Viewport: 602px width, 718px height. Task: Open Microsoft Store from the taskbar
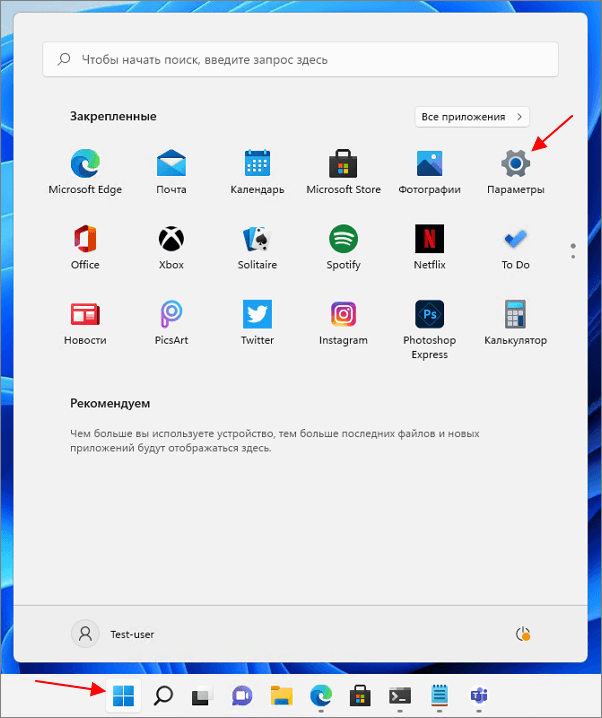(360, 696)
